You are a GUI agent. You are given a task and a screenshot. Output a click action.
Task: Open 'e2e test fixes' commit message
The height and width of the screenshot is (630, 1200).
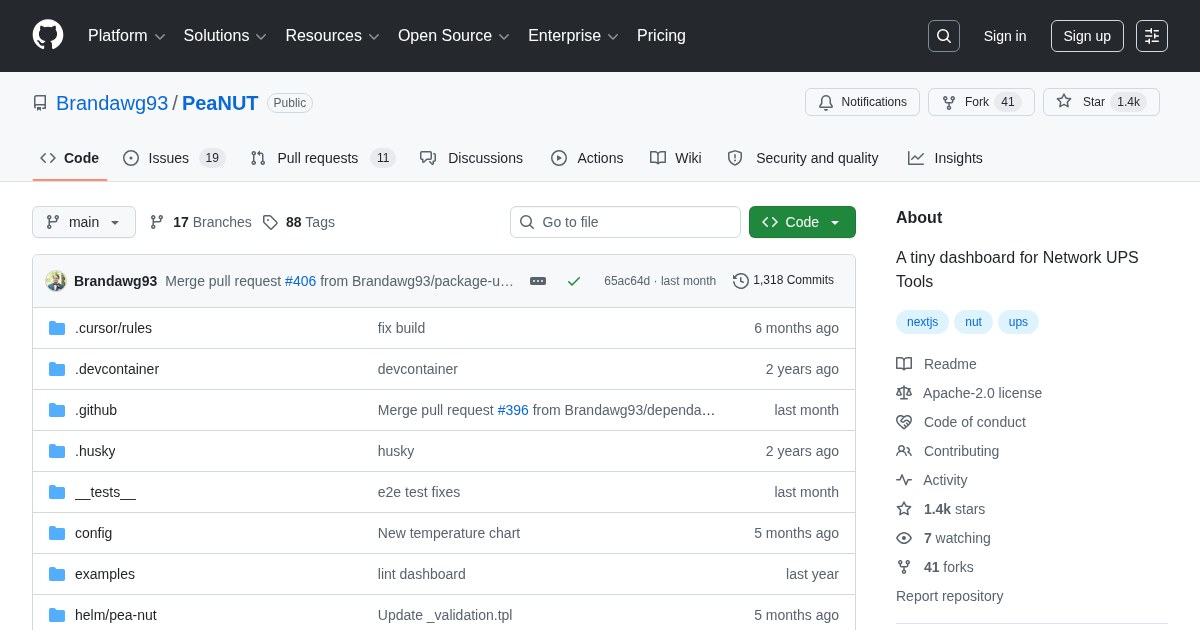419,492
